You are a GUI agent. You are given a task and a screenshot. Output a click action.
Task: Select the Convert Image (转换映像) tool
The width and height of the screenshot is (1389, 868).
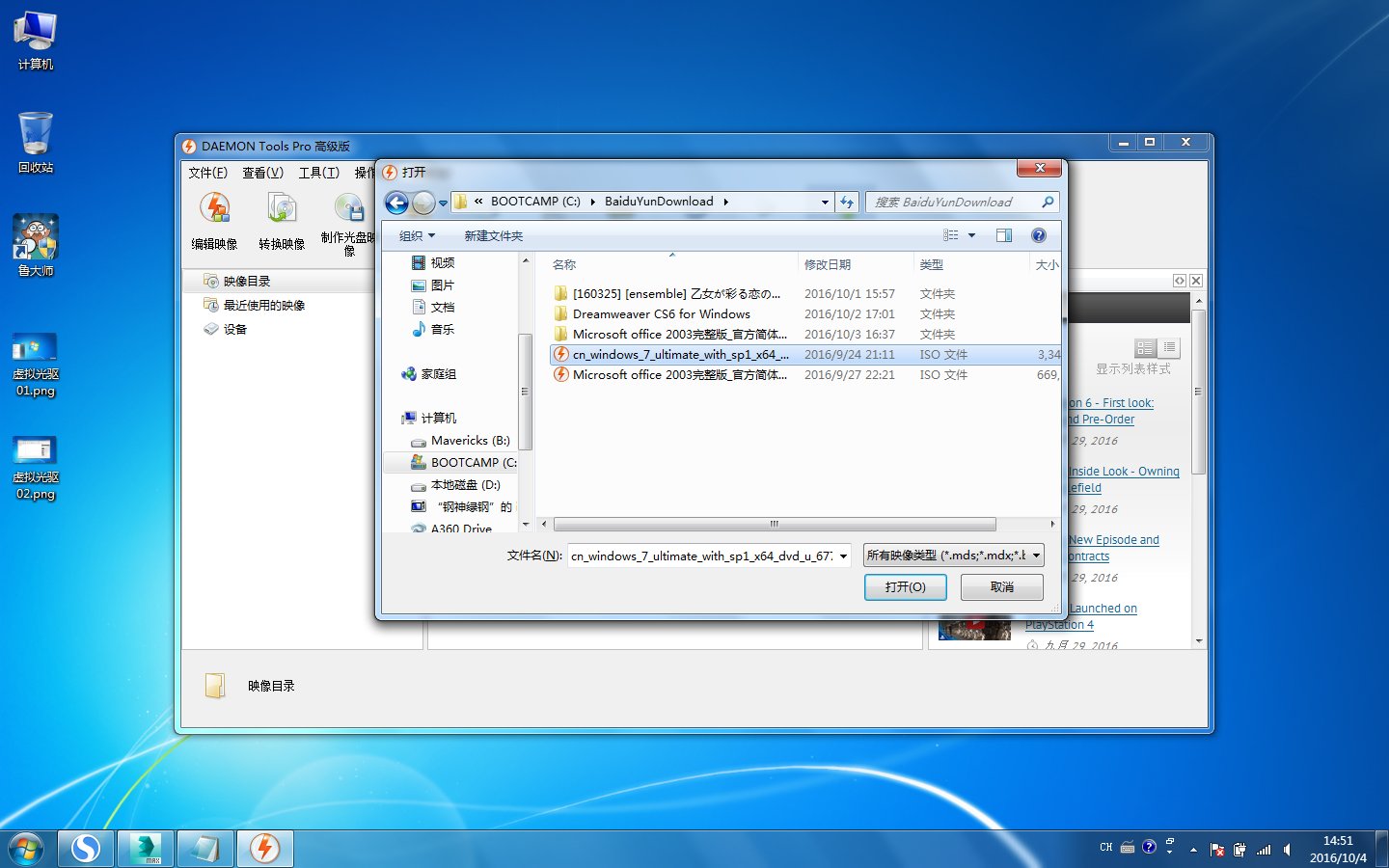281,220
